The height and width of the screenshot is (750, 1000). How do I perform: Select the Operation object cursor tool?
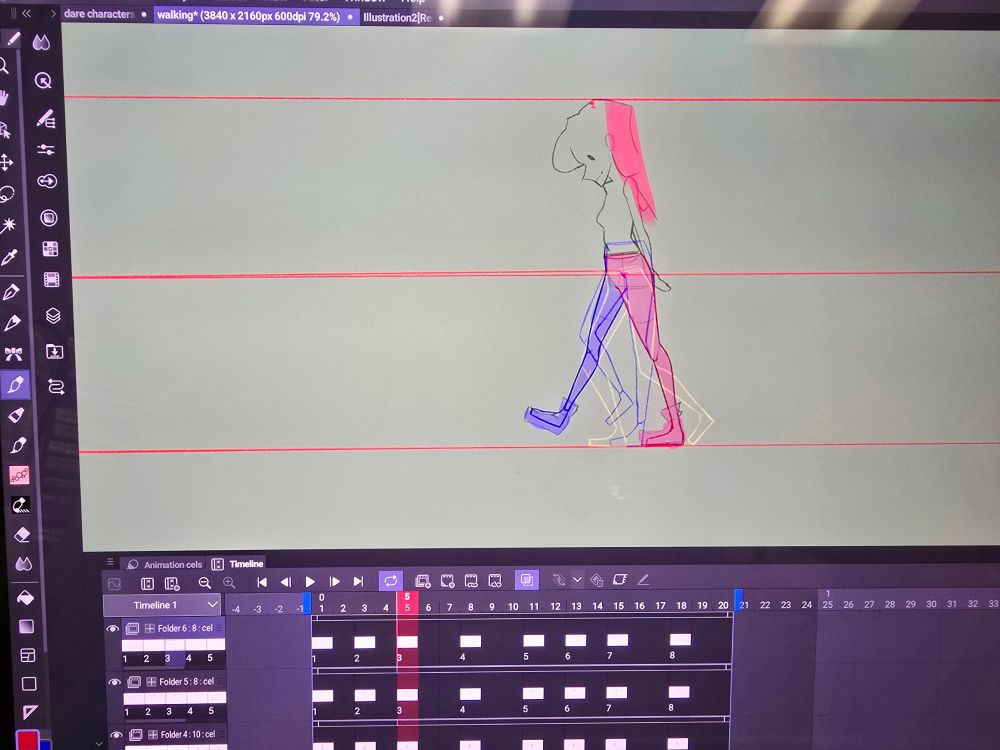click(x=4, y=129)
